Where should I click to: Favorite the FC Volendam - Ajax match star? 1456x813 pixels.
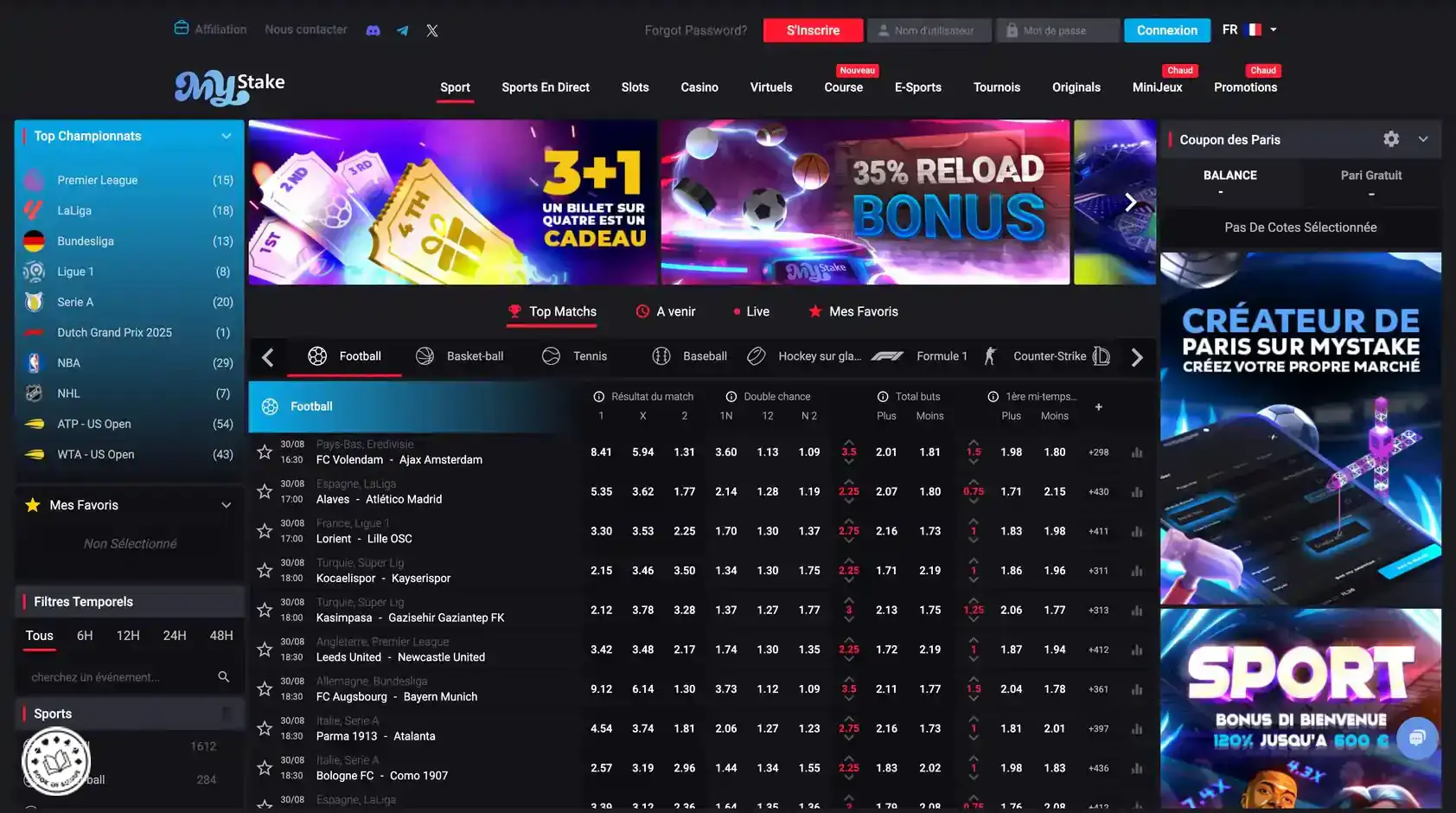265,451
